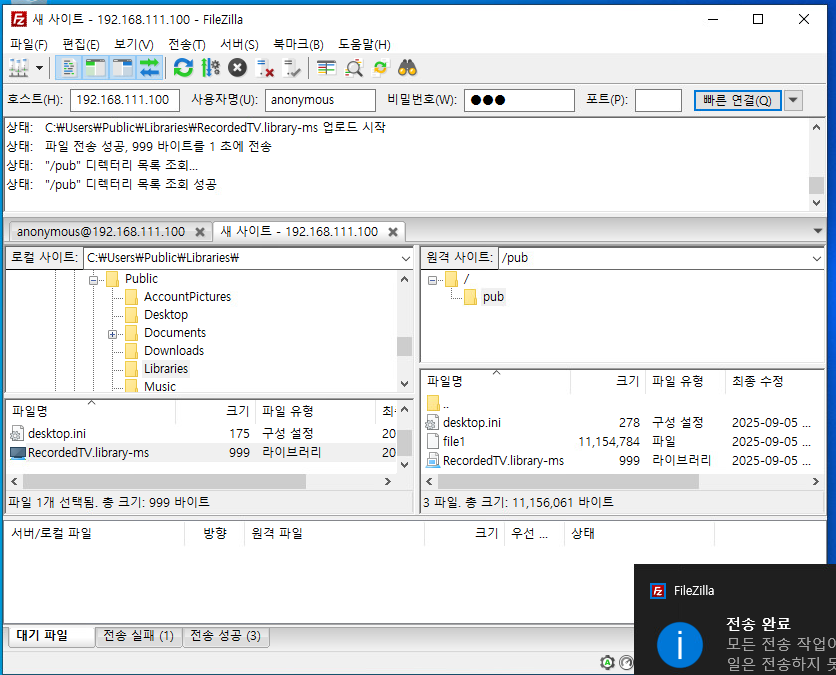Switch to 대기 파일 queue tab

(51, 636)
